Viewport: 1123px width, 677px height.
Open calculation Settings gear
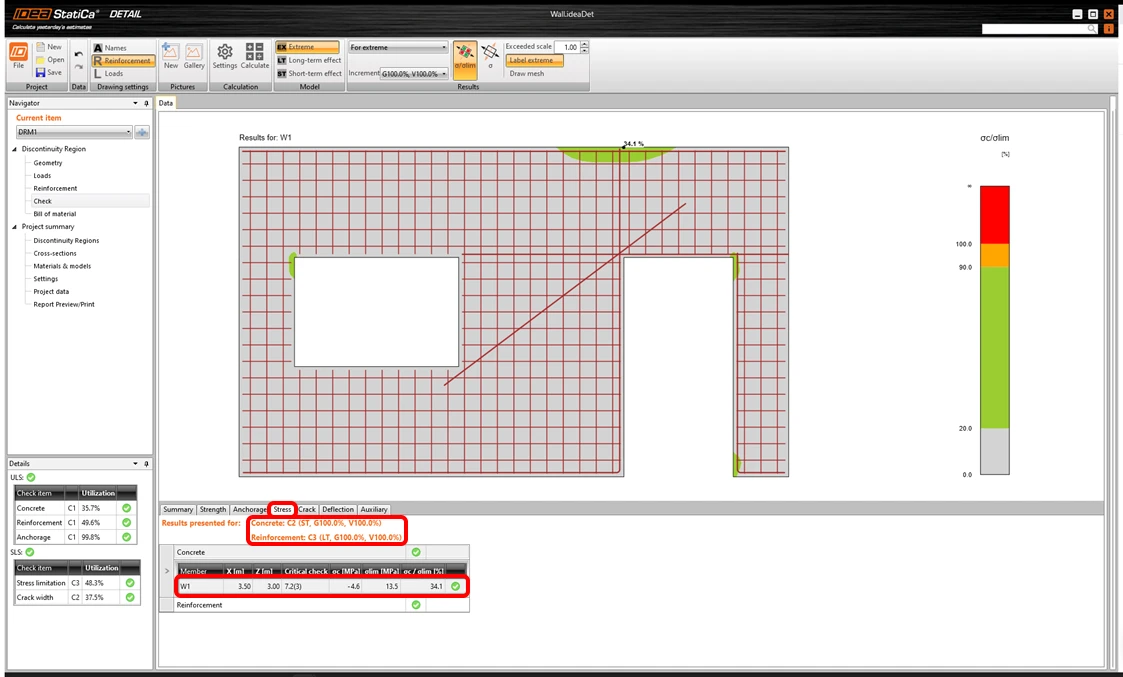[225, 56]
